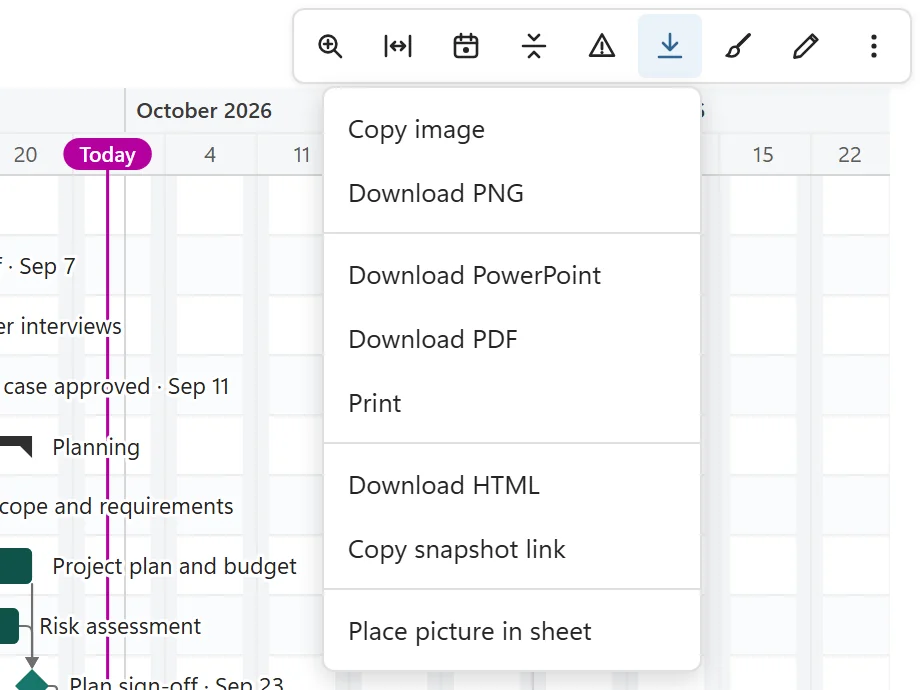Click the Risk assessment task bar
This screenshot has height=690, width=920.
tap(9, 626)
